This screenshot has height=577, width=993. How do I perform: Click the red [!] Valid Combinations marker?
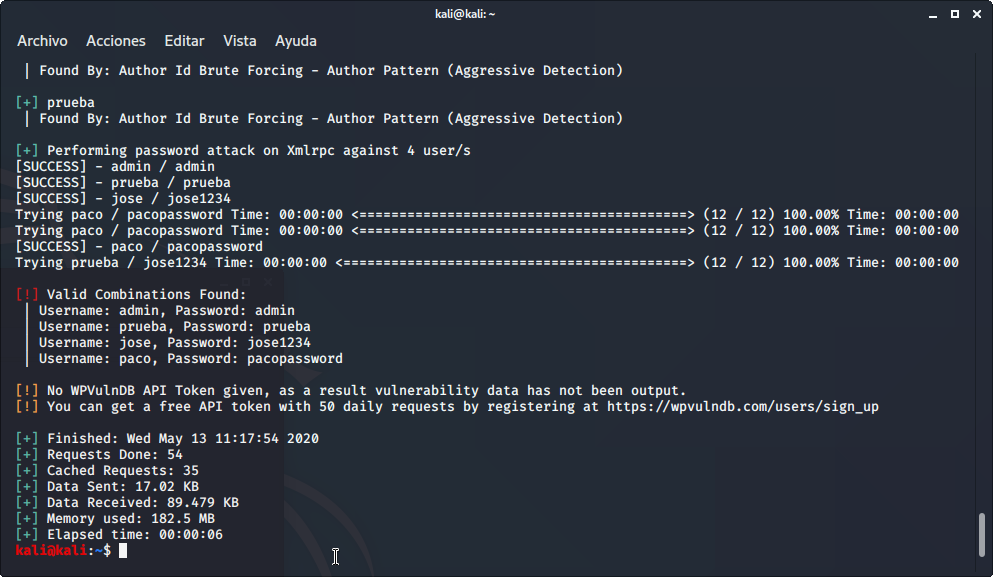click(x=27, y=295)
